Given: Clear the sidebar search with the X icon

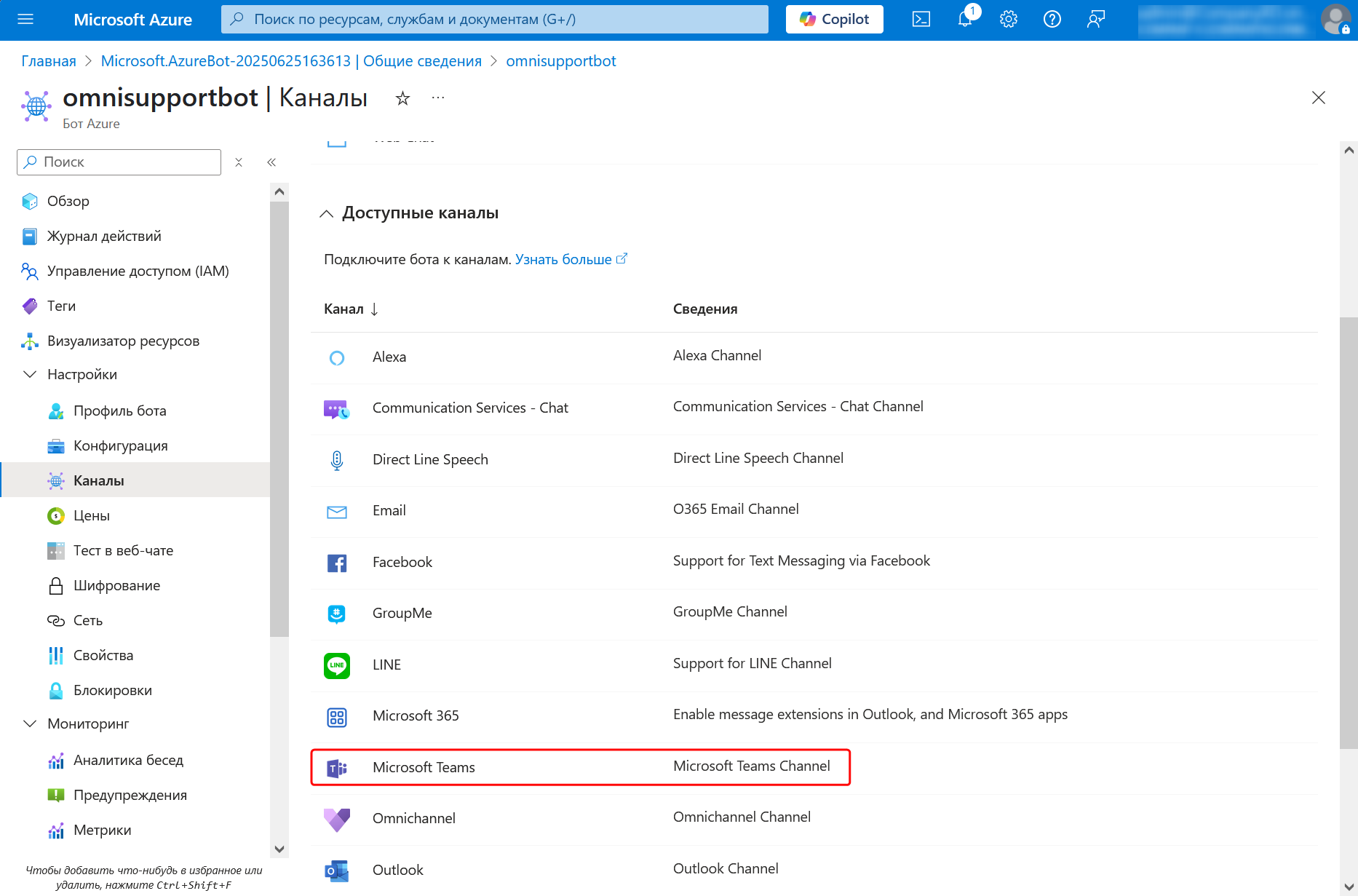Looking at the screenshot, I should (239, 162).
